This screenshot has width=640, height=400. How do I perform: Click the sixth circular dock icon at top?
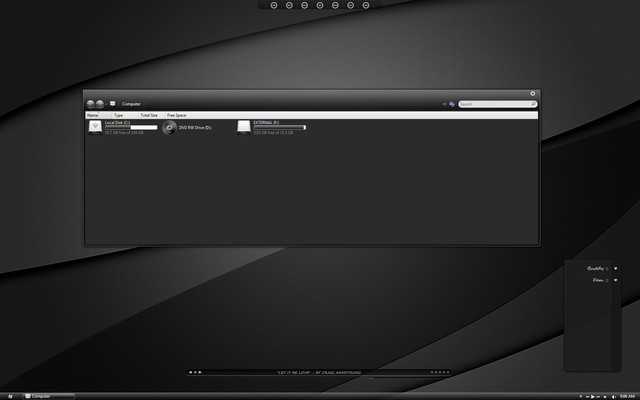click(351, 5)
